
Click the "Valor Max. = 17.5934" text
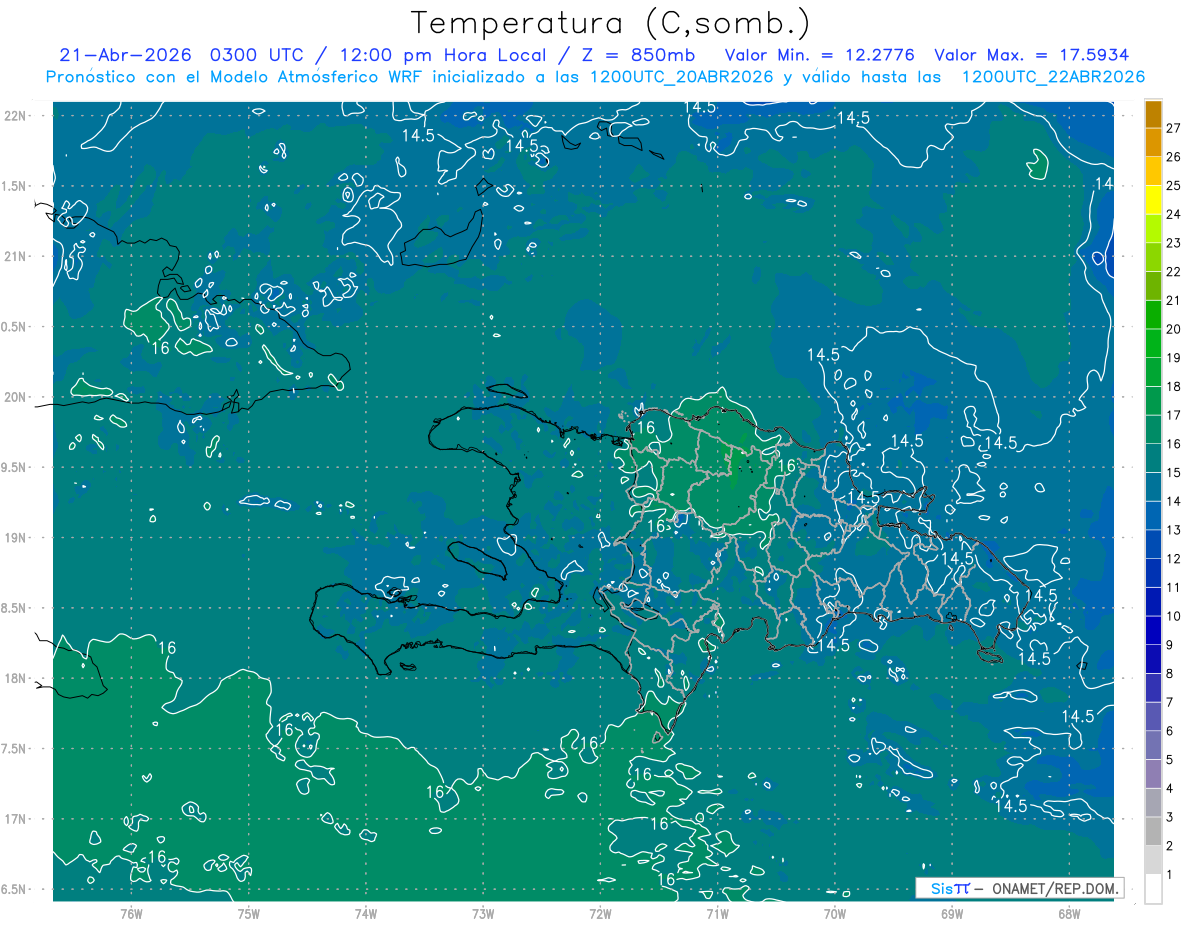[1032, 55]
